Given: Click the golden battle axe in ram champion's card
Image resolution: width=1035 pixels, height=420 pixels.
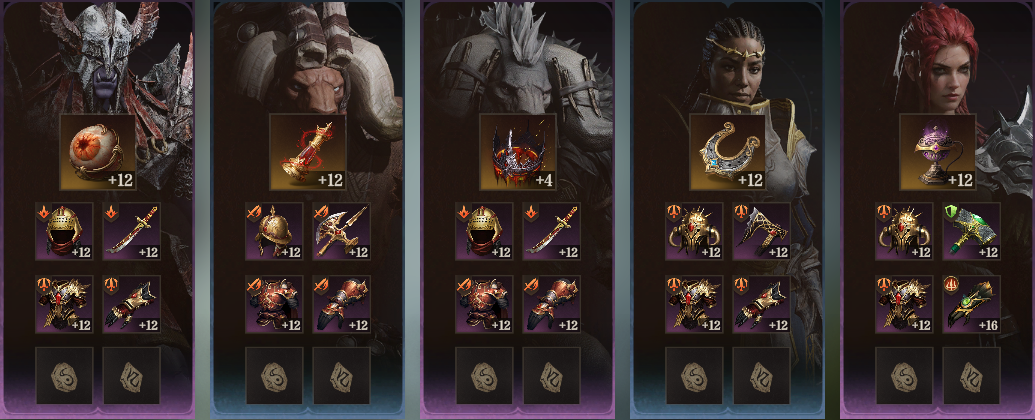Looking at the screenshot, I should [341, 231].
